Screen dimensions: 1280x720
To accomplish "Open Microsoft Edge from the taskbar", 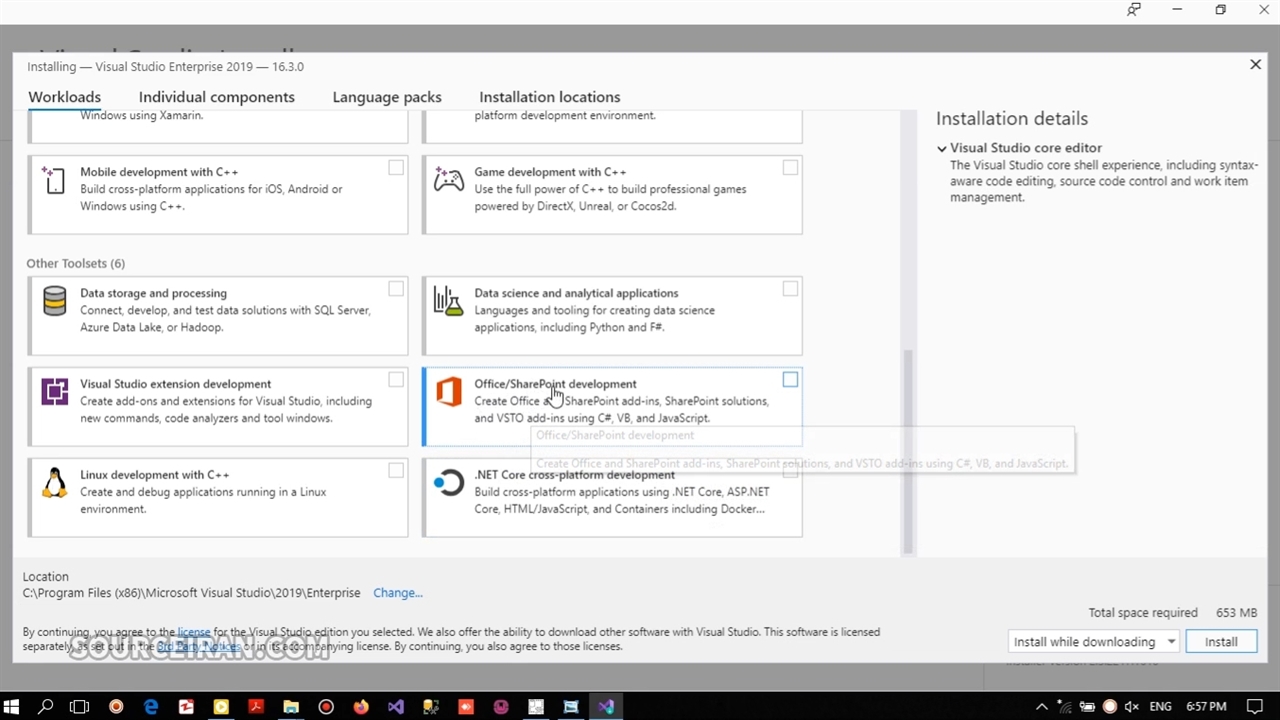I will click(x=151, y=706).
